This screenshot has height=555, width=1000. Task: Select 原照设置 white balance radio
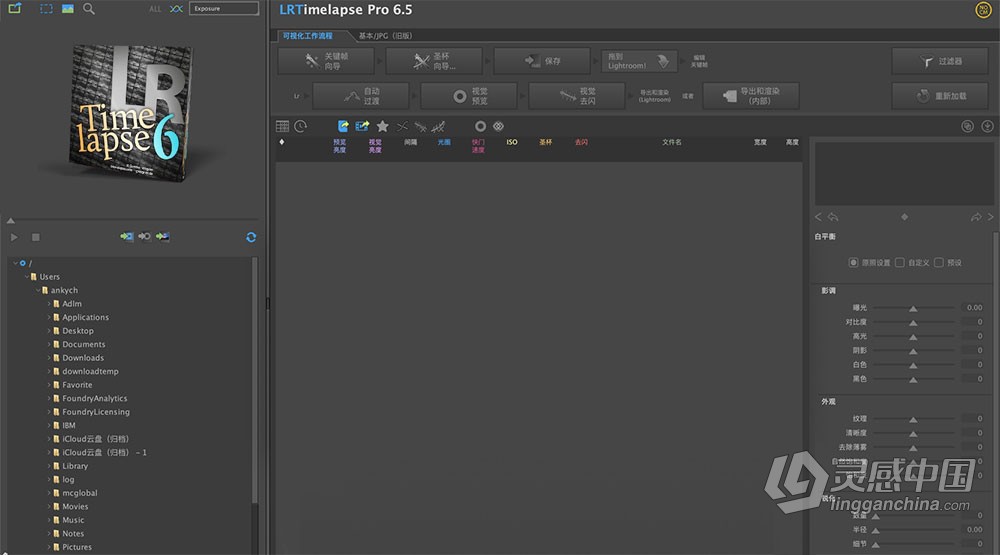[x=853, y=262]
